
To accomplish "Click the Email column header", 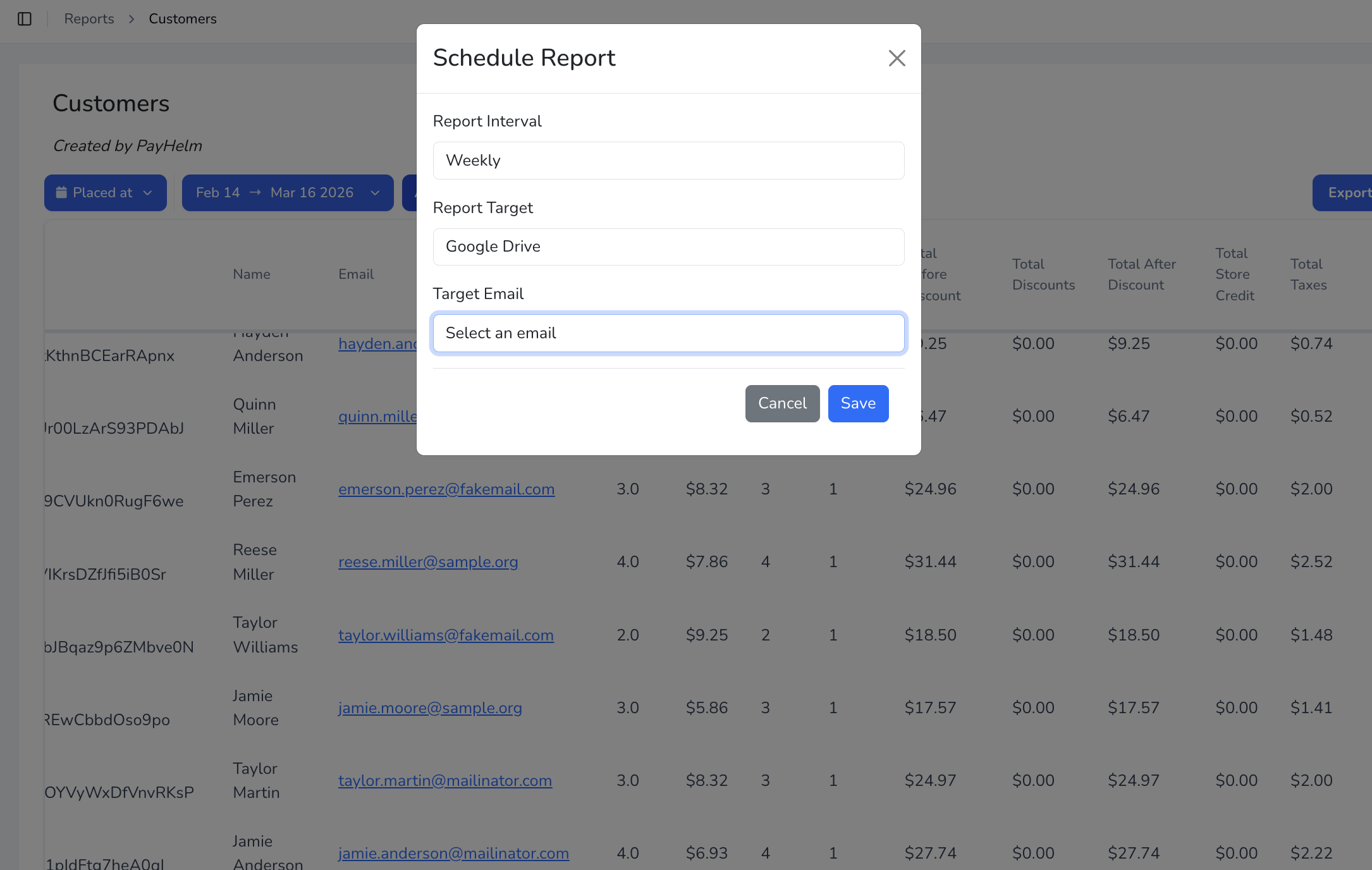I will pyautogui.click(x=356, y=274).
